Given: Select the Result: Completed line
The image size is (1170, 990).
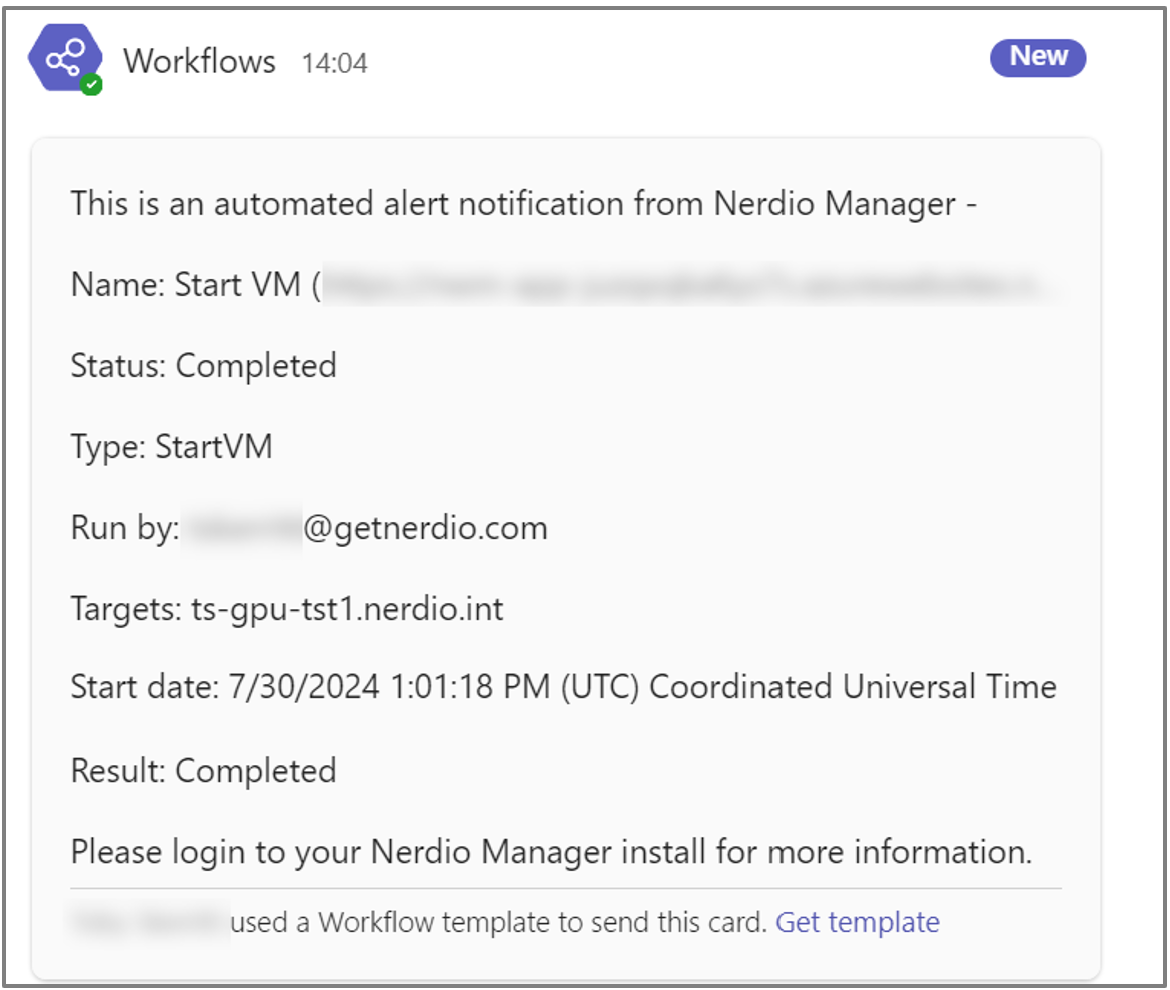Looking at the screenshot, I should click(x=203, y=771).
